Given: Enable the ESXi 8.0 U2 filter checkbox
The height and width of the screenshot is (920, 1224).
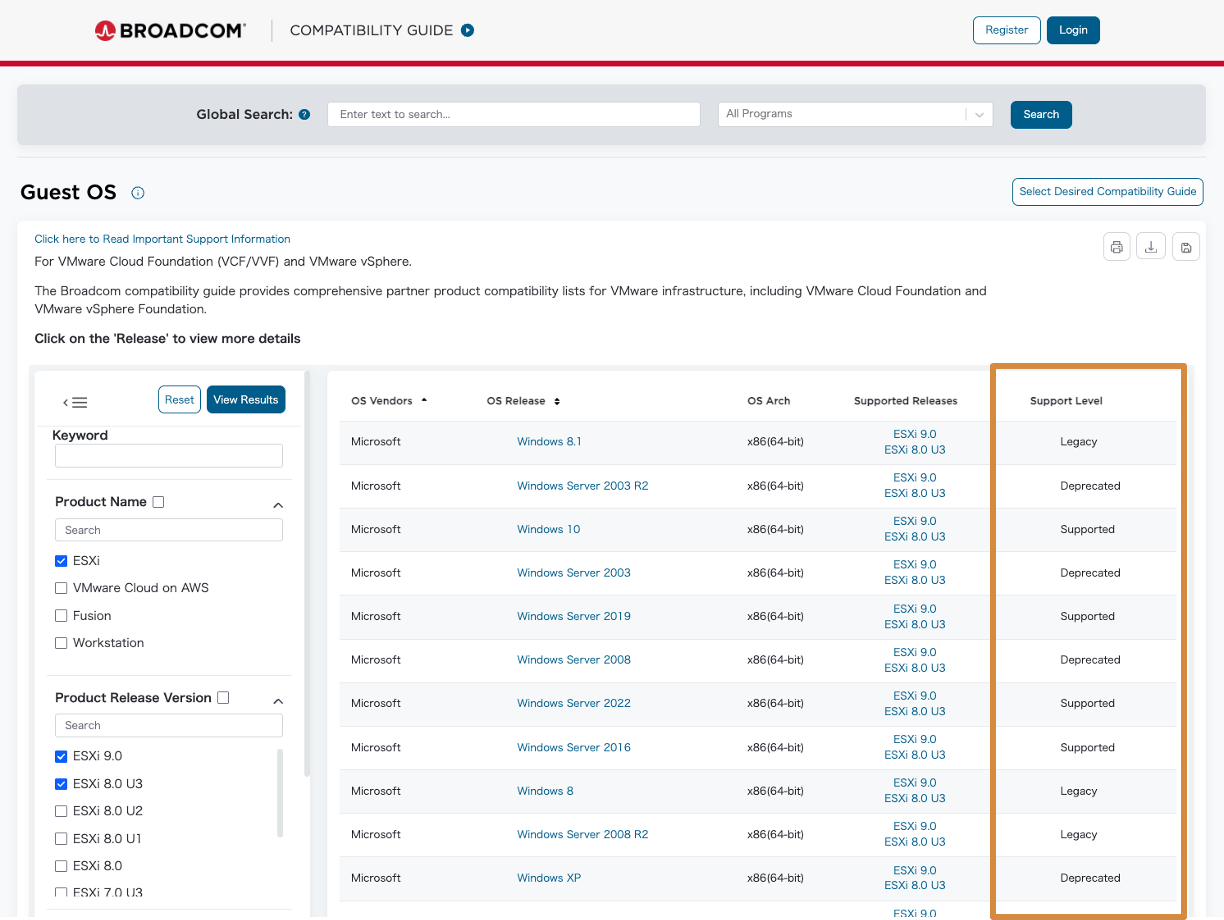Looking at the screenshot, I should tap(60, 811).
